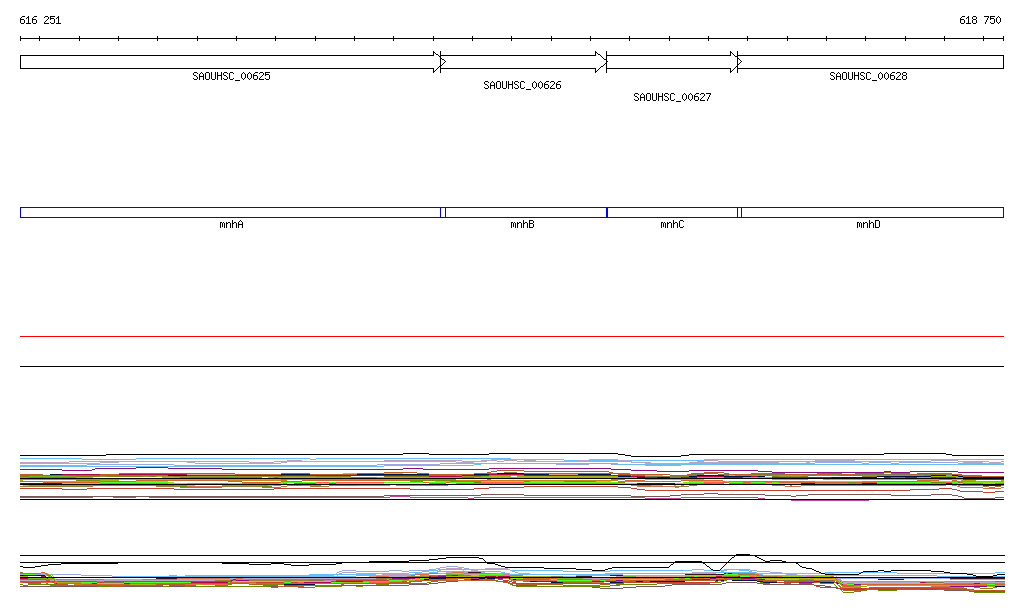The image size is (1024, 611).
Task: Click the SAOUHSC_00625 gene arrow bar
Action: coord(226,62)
